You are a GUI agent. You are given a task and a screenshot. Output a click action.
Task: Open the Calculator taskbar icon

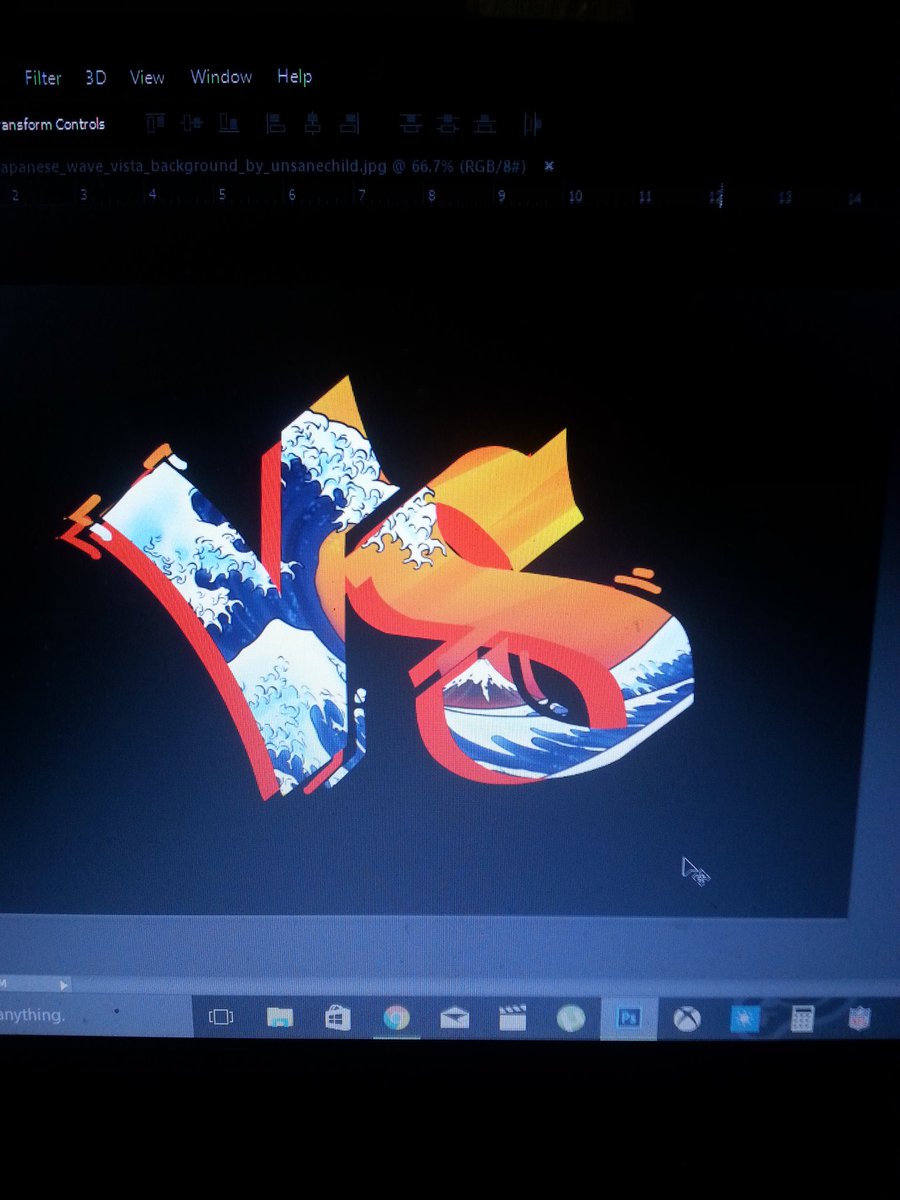point(801,1018)
